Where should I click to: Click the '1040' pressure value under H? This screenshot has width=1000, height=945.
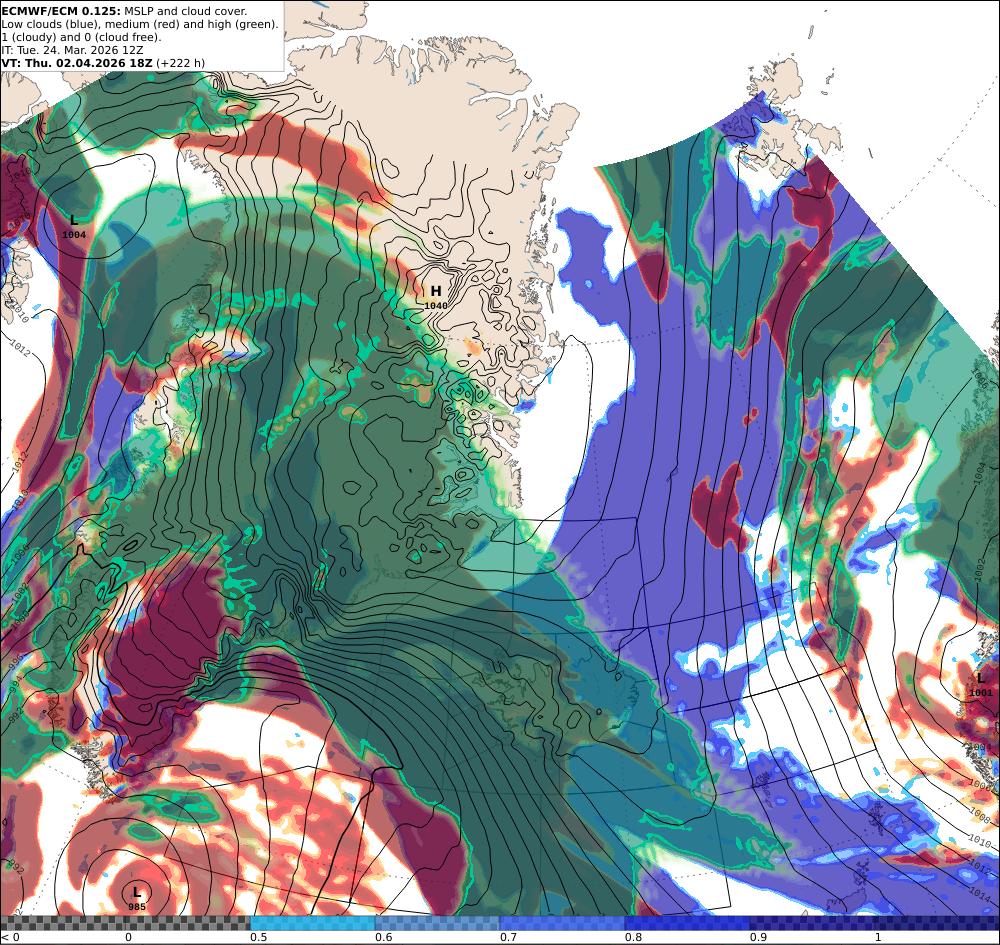(436, 306)
